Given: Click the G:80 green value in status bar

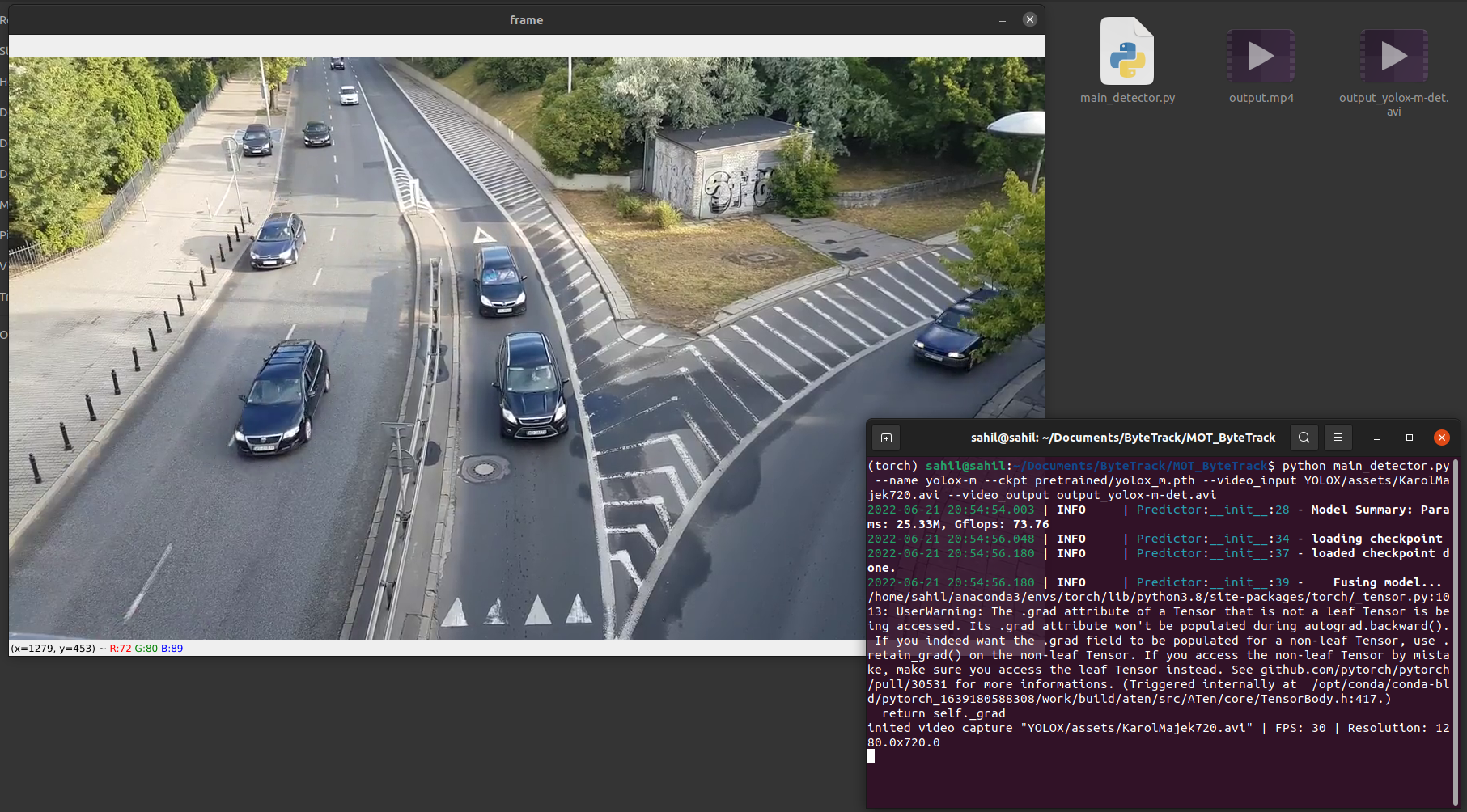Looking at the screenshot, I should tap(146, 649).
